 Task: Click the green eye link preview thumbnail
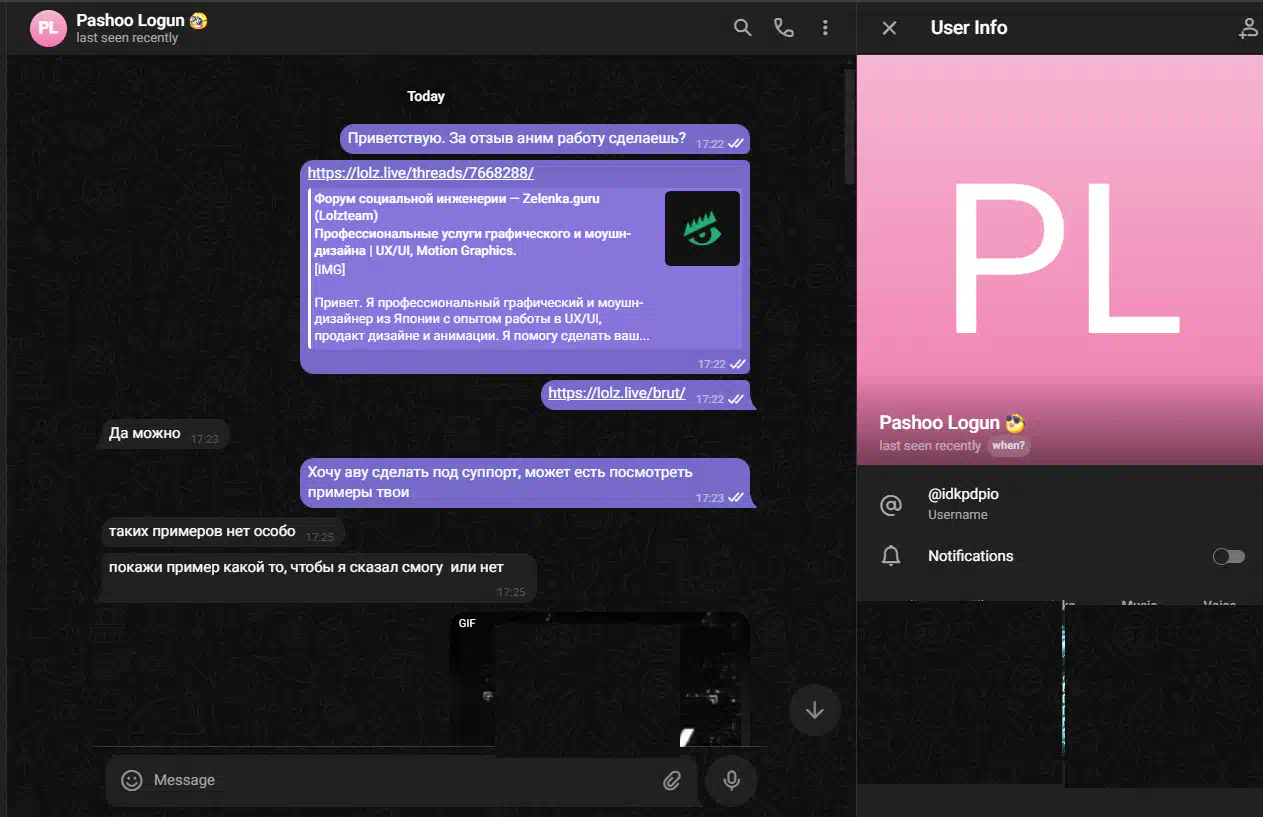tap(702, 229)
